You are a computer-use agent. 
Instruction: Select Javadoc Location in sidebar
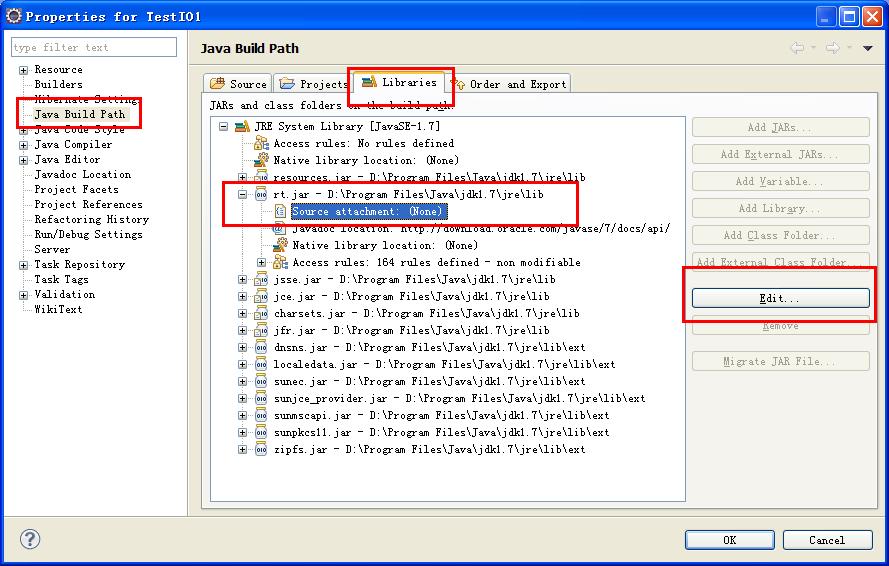click(83, 174)
